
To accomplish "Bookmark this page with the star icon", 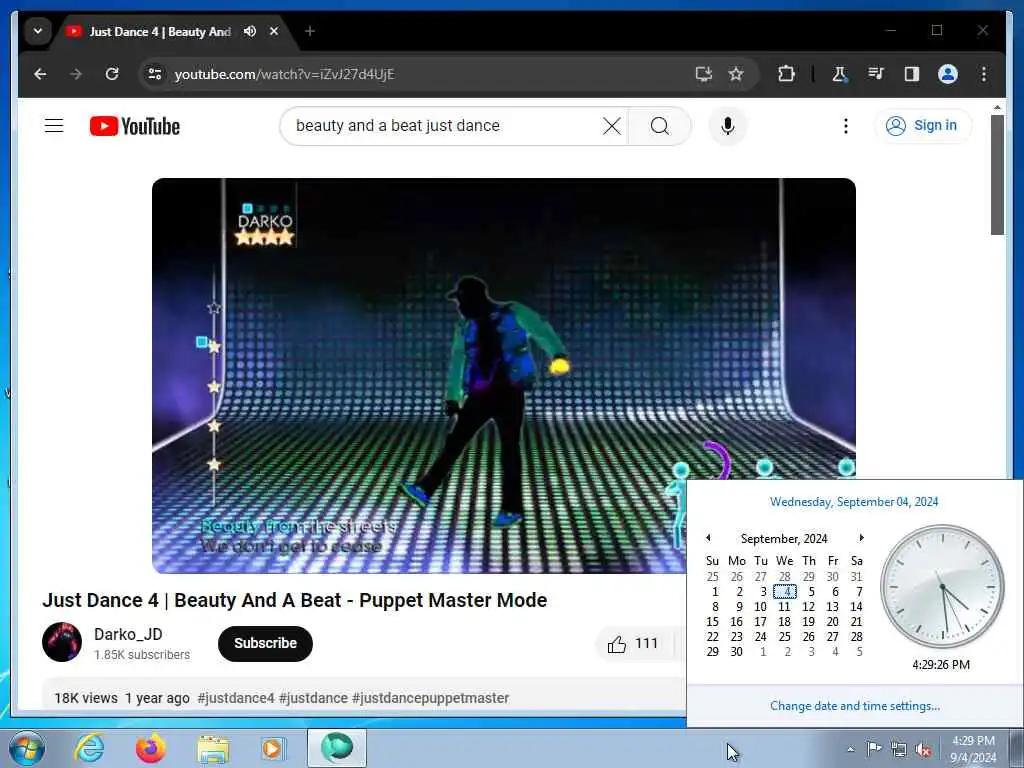I will tap(736, 74).
